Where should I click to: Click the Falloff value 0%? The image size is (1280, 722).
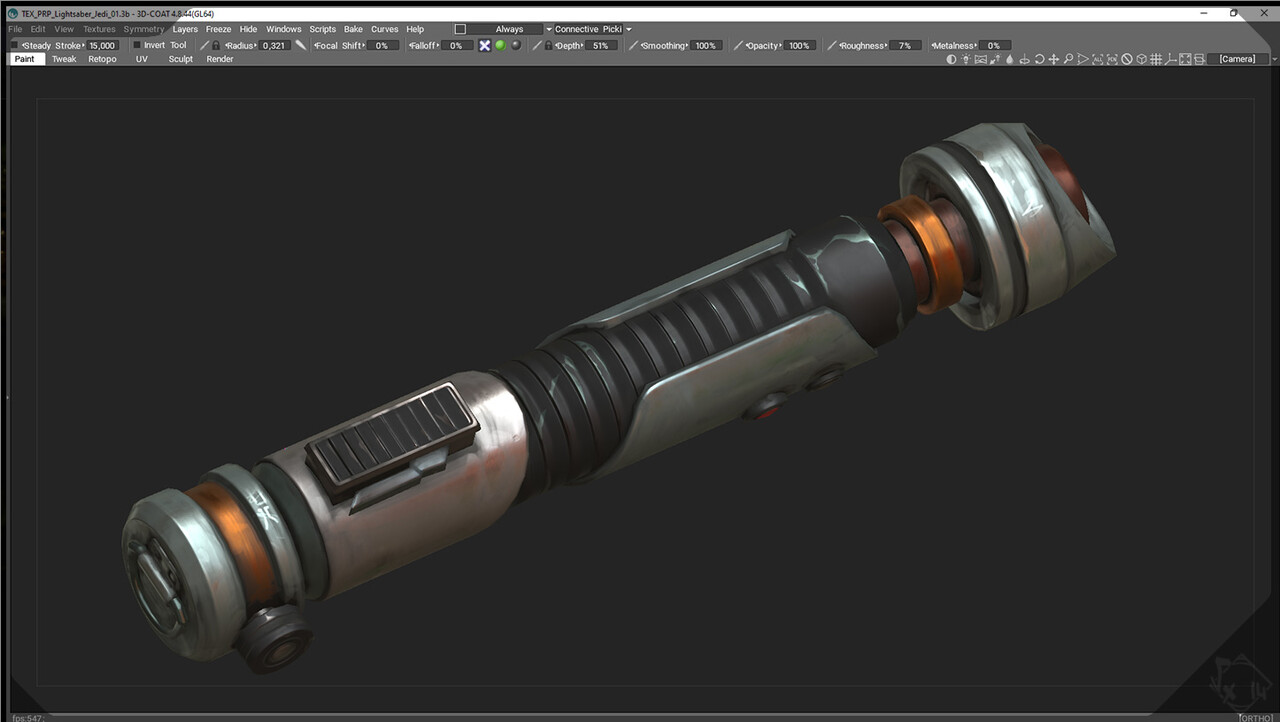[456, 45]
